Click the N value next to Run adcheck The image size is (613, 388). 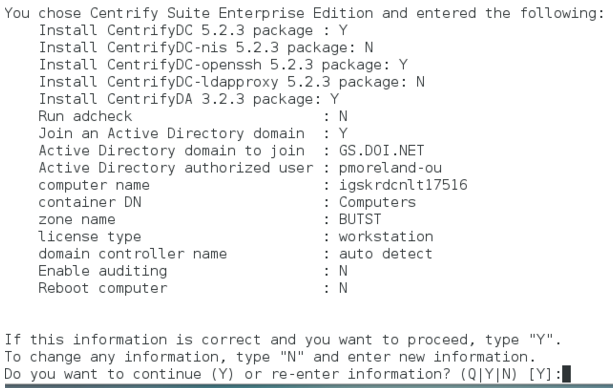tap(343, 116)
